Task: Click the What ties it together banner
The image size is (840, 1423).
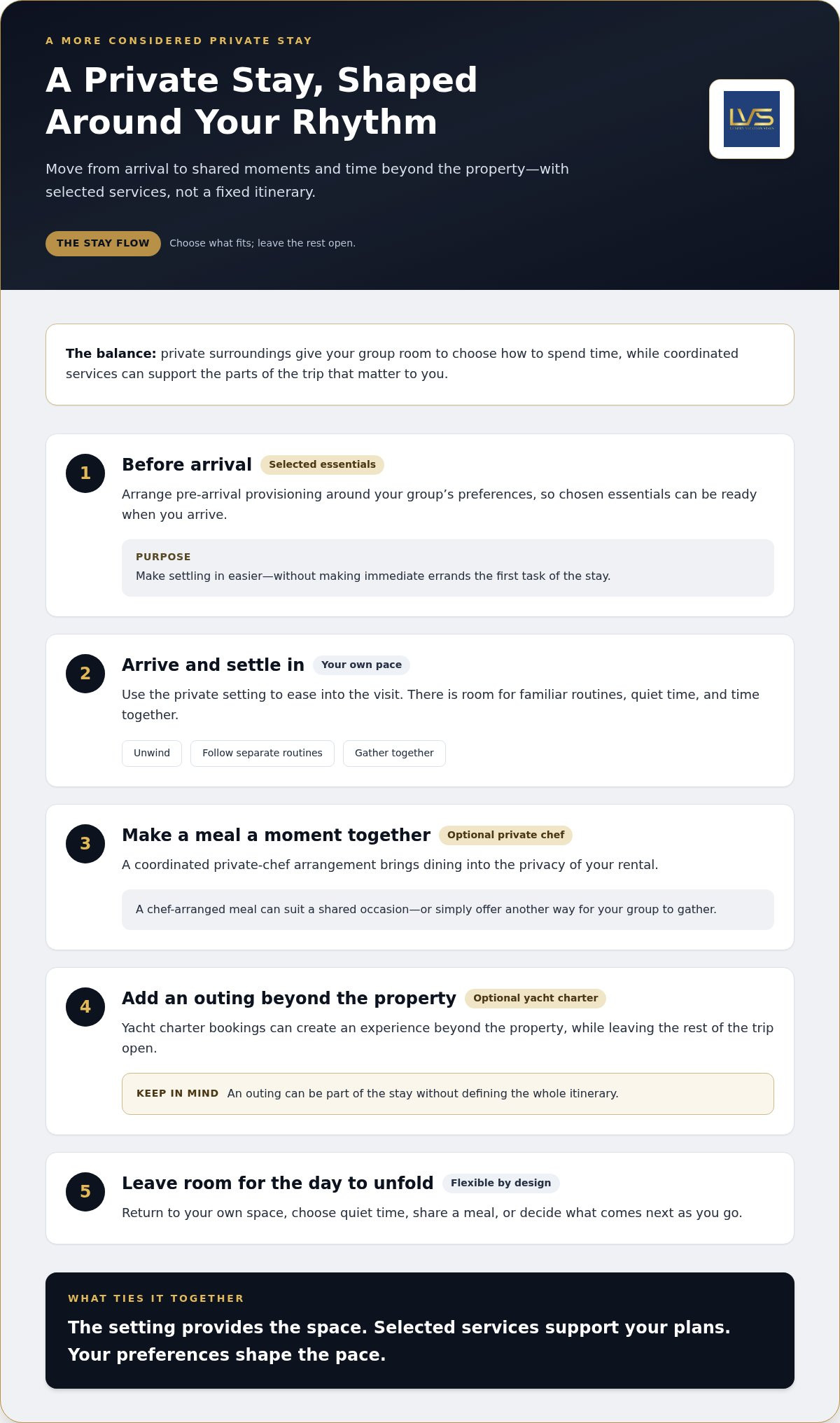Action: pyautogui.click(x=420, y=1331)
